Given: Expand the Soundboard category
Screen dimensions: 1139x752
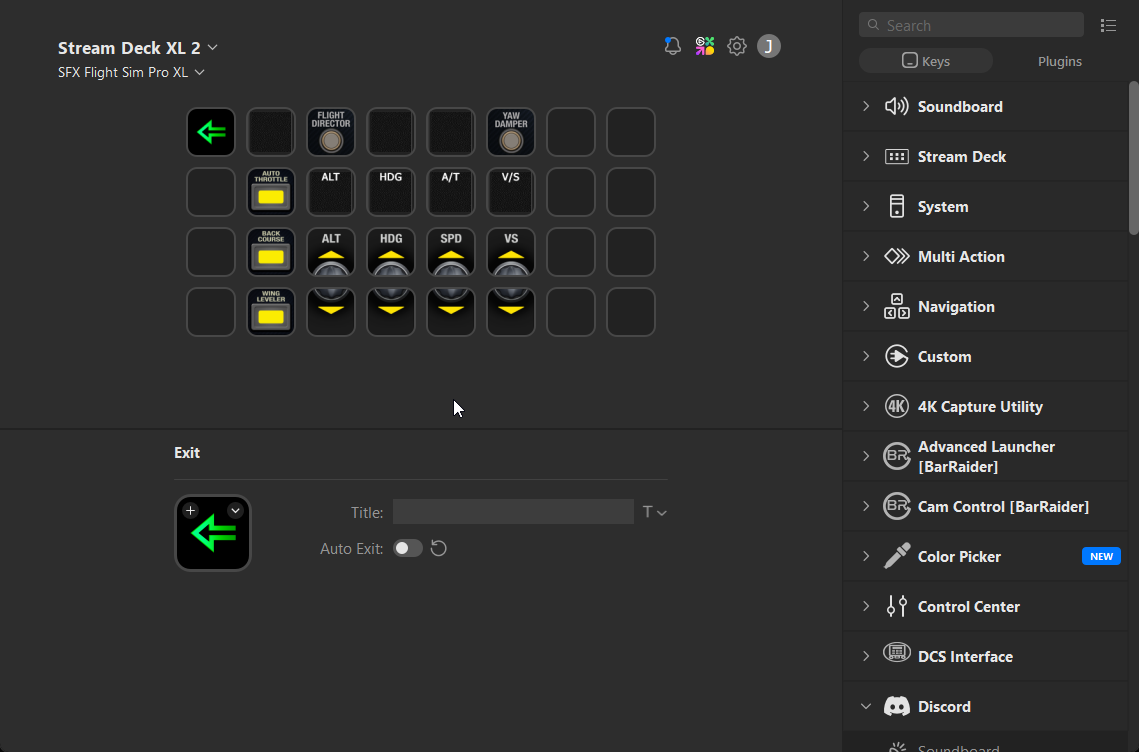Looking at the screenshot, I should coord(960,107).
